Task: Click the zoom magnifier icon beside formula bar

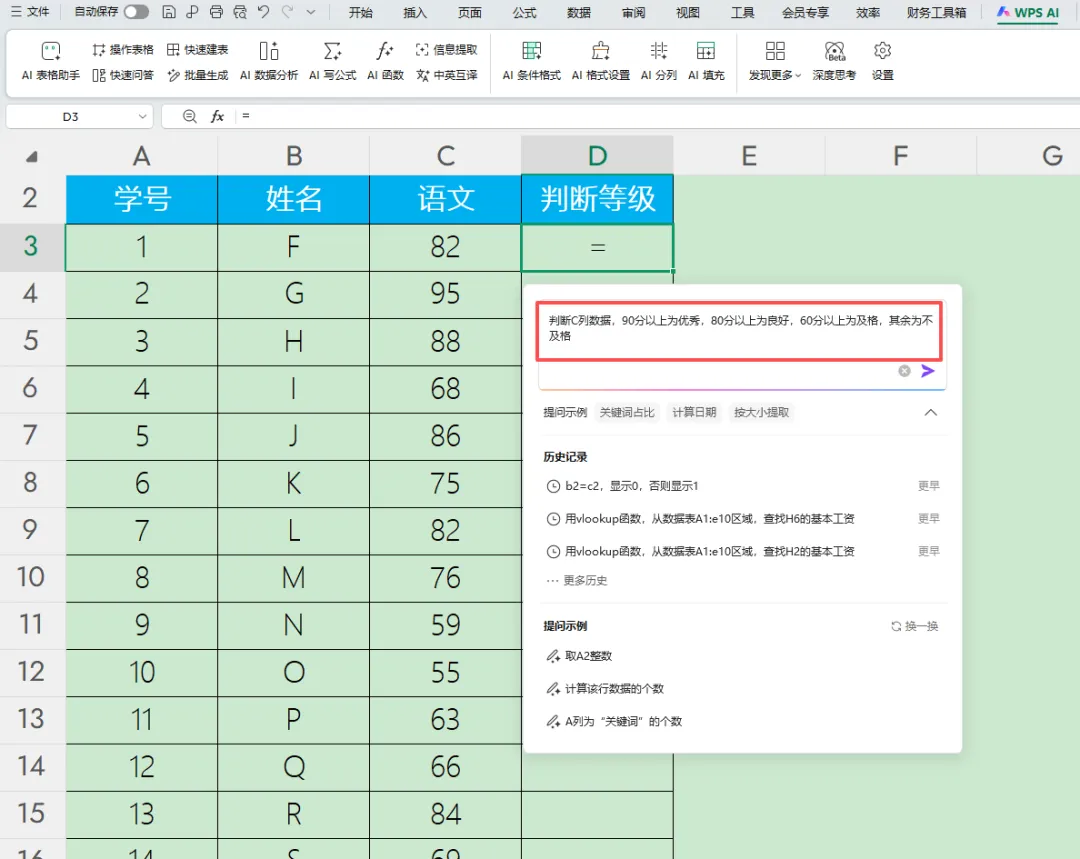Action: tap(189, 116)
